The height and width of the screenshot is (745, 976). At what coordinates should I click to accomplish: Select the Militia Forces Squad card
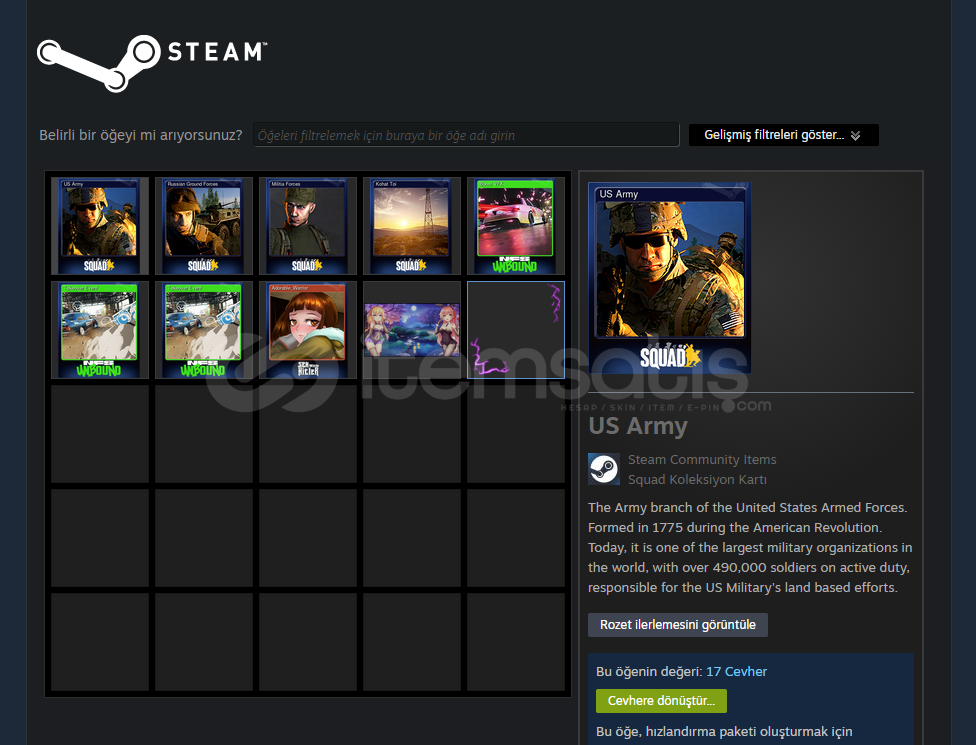coord(307,226)
